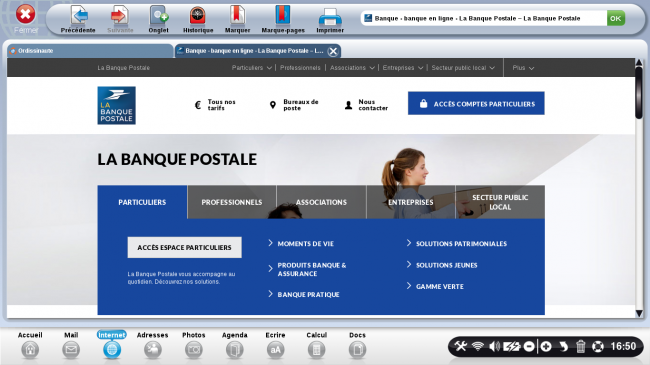
Task: Open Bureaux de poste locator link
Action: tap(294, 105)
